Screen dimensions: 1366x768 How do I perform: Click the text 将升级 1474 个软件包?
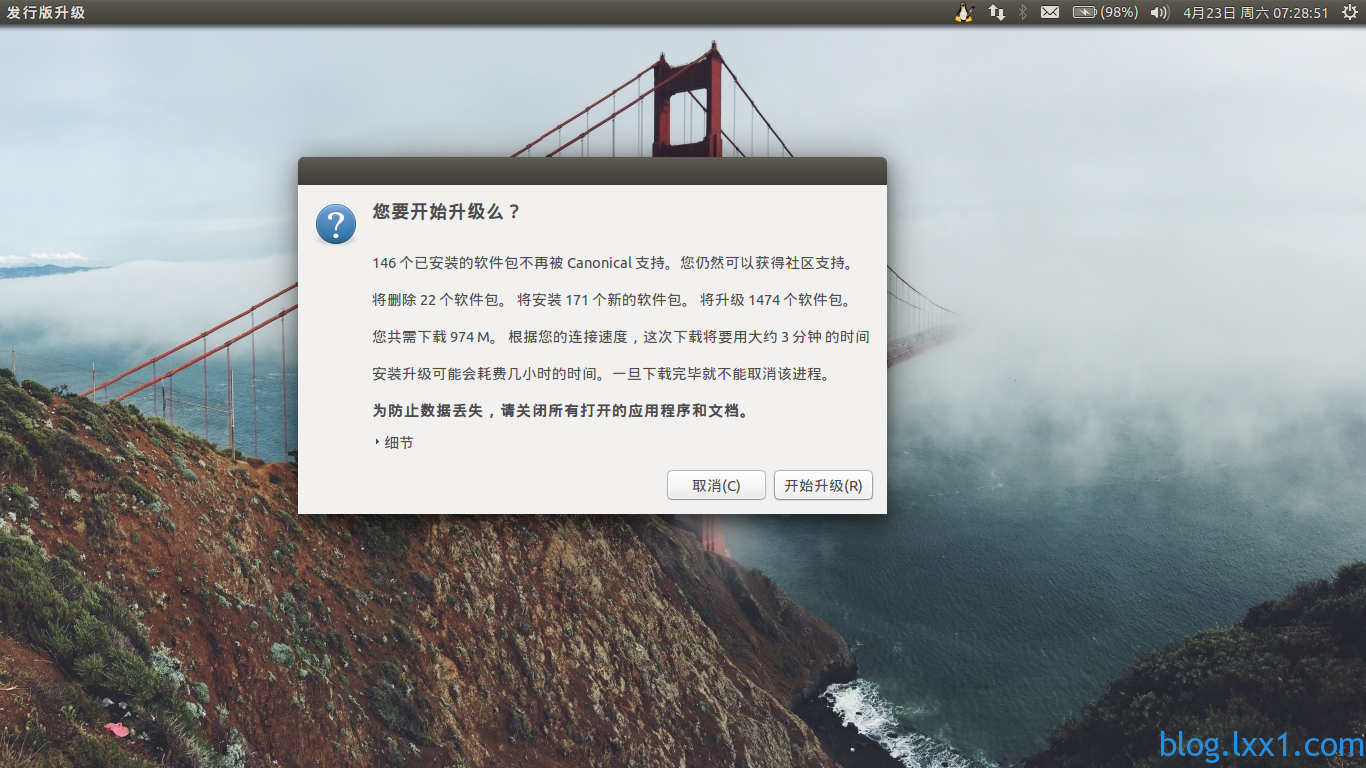(x=775, y=299)
